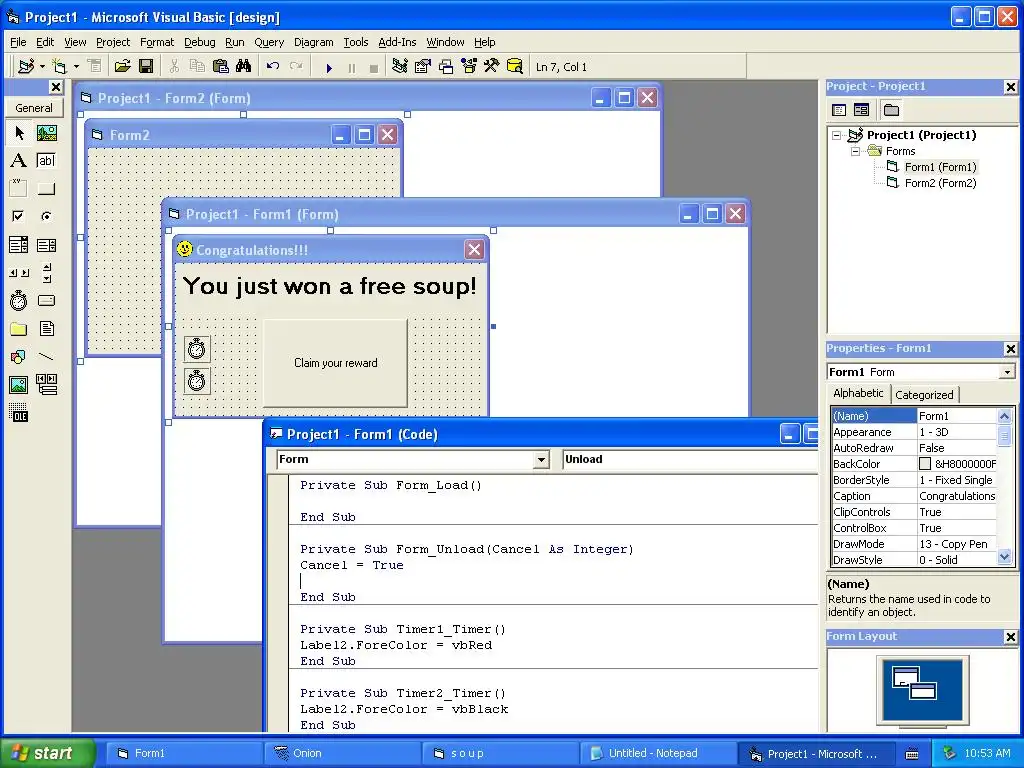Screen dimensions: 1024x768
Task: Save the project with the floppy disk icon
Action: [146, 67]
